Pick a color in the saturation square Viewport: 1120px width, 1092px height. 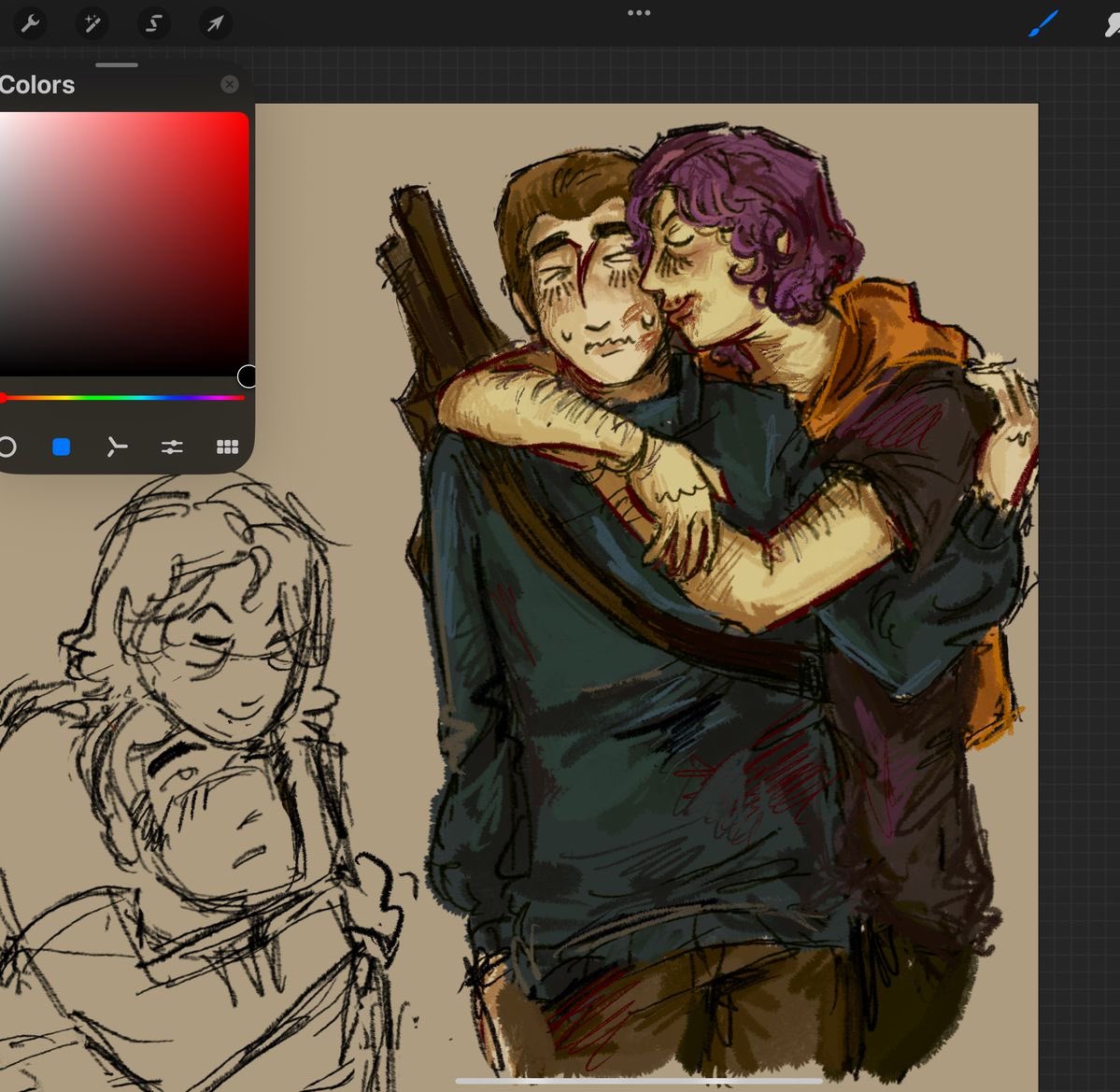pos(124,244)
